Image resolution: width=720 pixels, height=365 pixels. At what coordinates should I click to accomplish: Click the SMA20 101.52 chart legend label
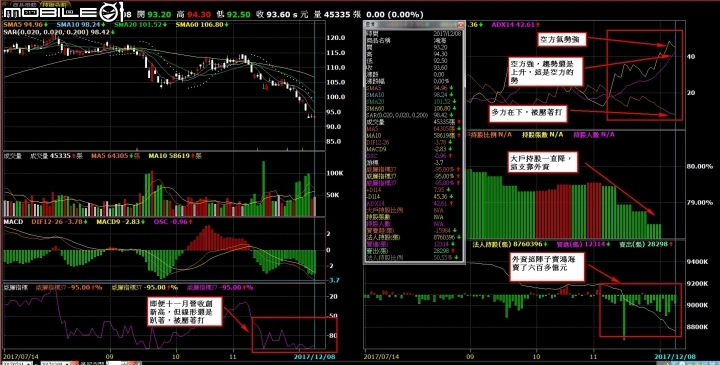tap(141, 24)
